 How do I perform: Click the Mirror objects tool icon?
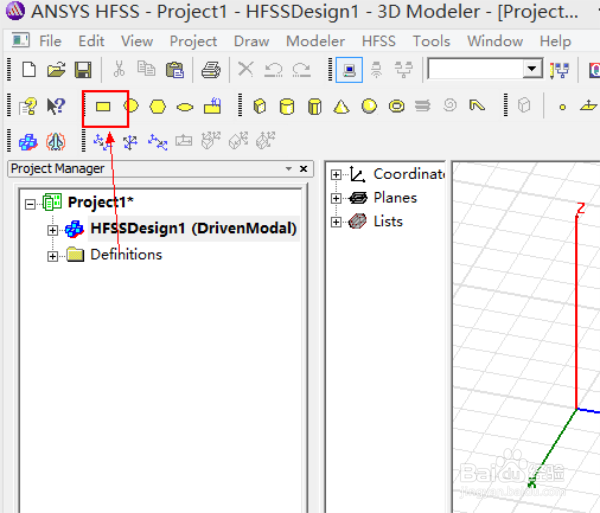tap(158, 142)
